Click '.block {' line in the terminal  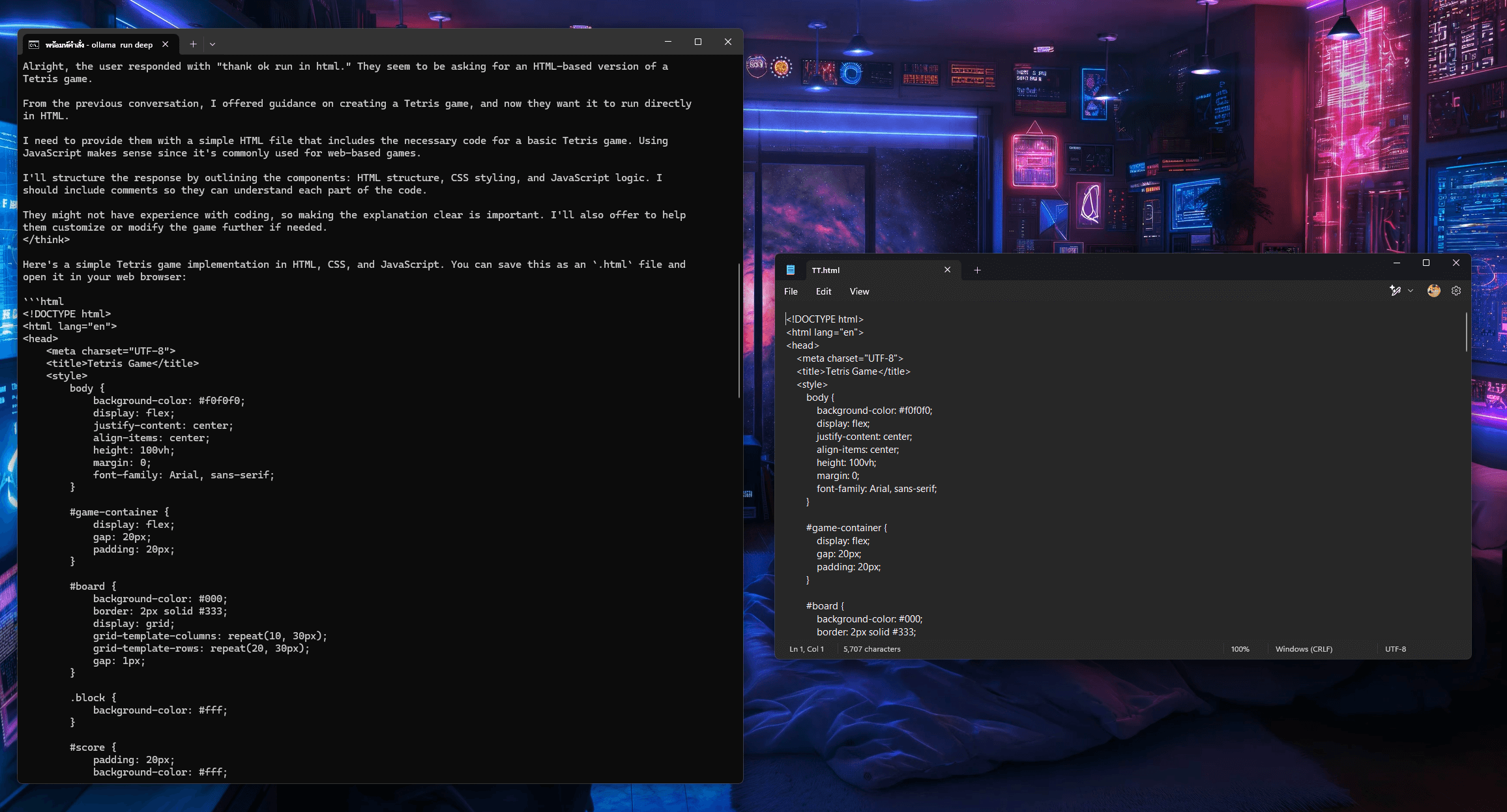(93, 698)
